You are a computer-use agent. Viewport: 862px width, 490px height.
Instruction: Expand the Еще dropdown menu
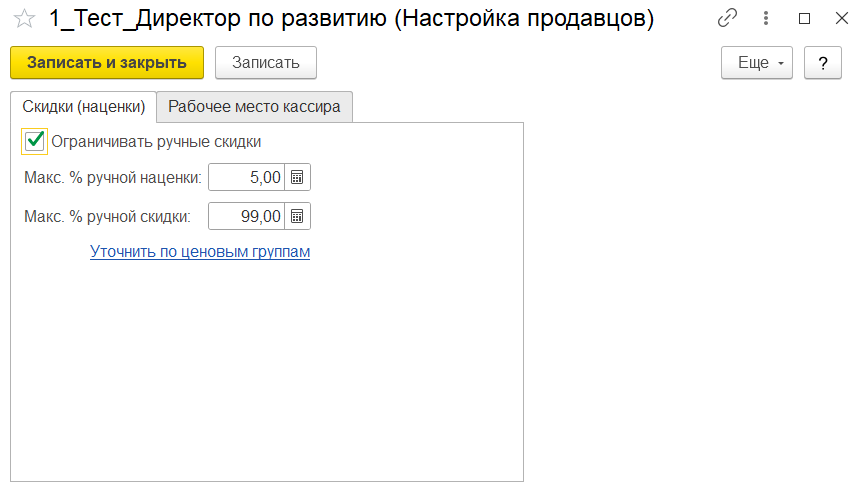tap(757, 62)
